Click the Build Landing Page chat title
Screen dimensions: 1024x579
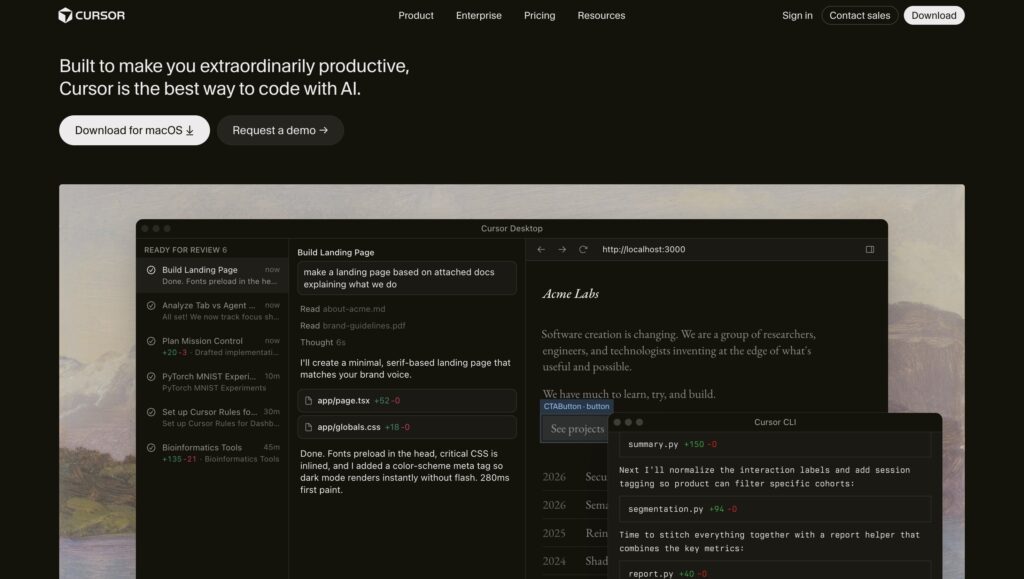(x=336, y=253)
